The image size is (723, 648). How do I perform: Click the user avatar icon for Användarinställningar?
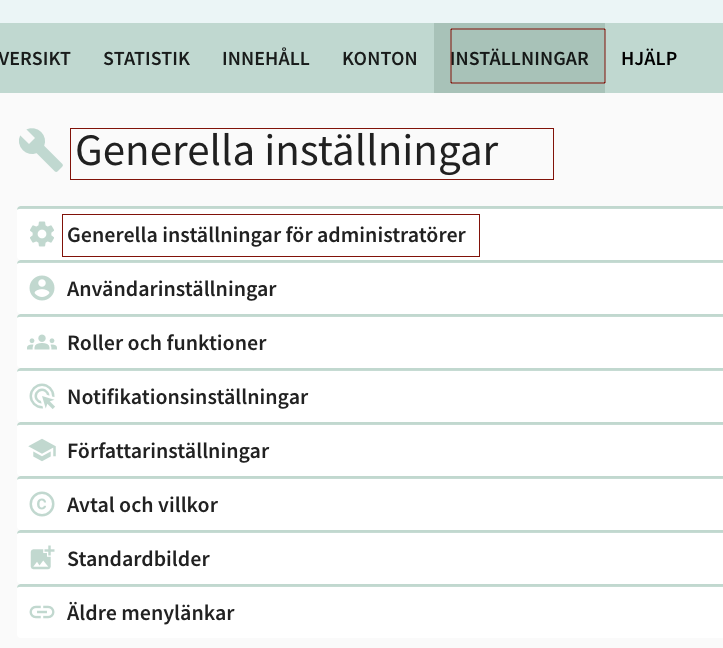point(41,289)
